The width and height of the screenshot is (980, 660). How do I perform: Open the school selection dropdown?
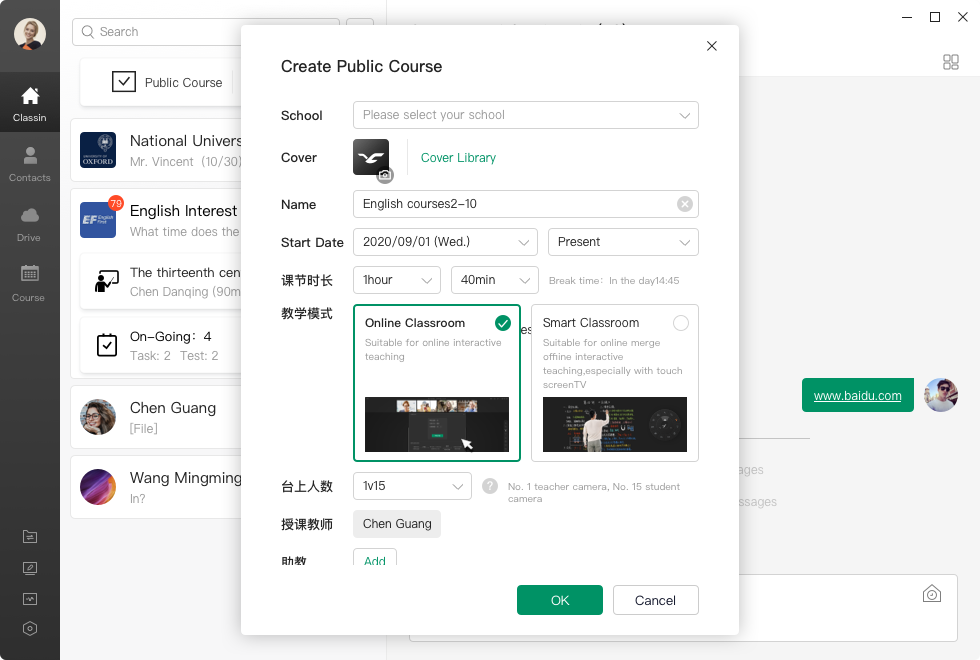(525, 115)
